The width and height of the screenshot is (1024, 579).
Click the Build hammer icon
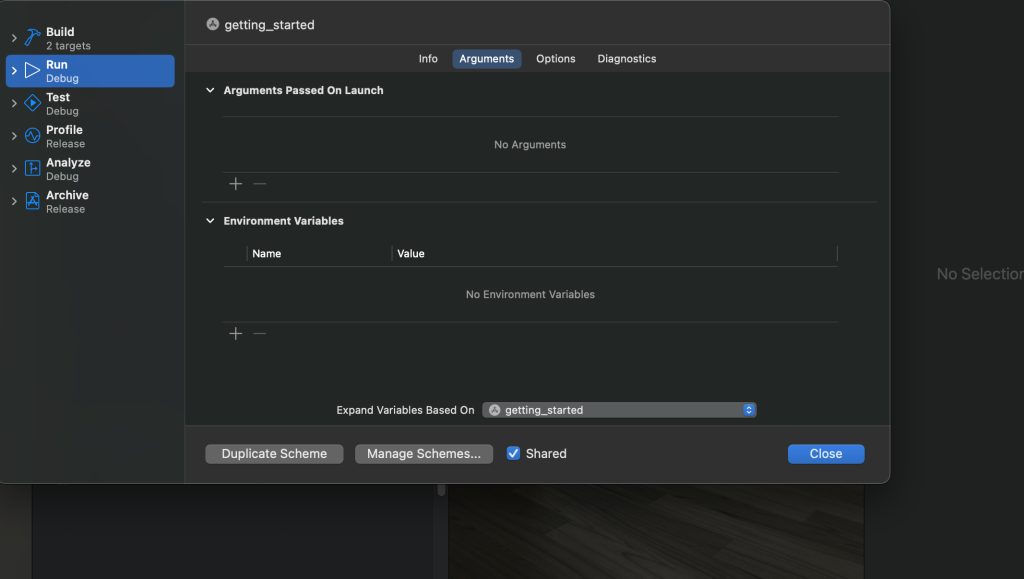(32, 38)
